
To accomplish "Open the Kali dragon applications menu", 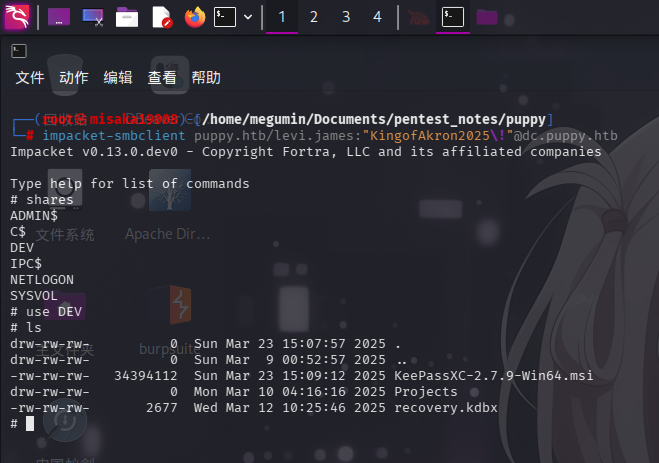I will pos(17,17).
